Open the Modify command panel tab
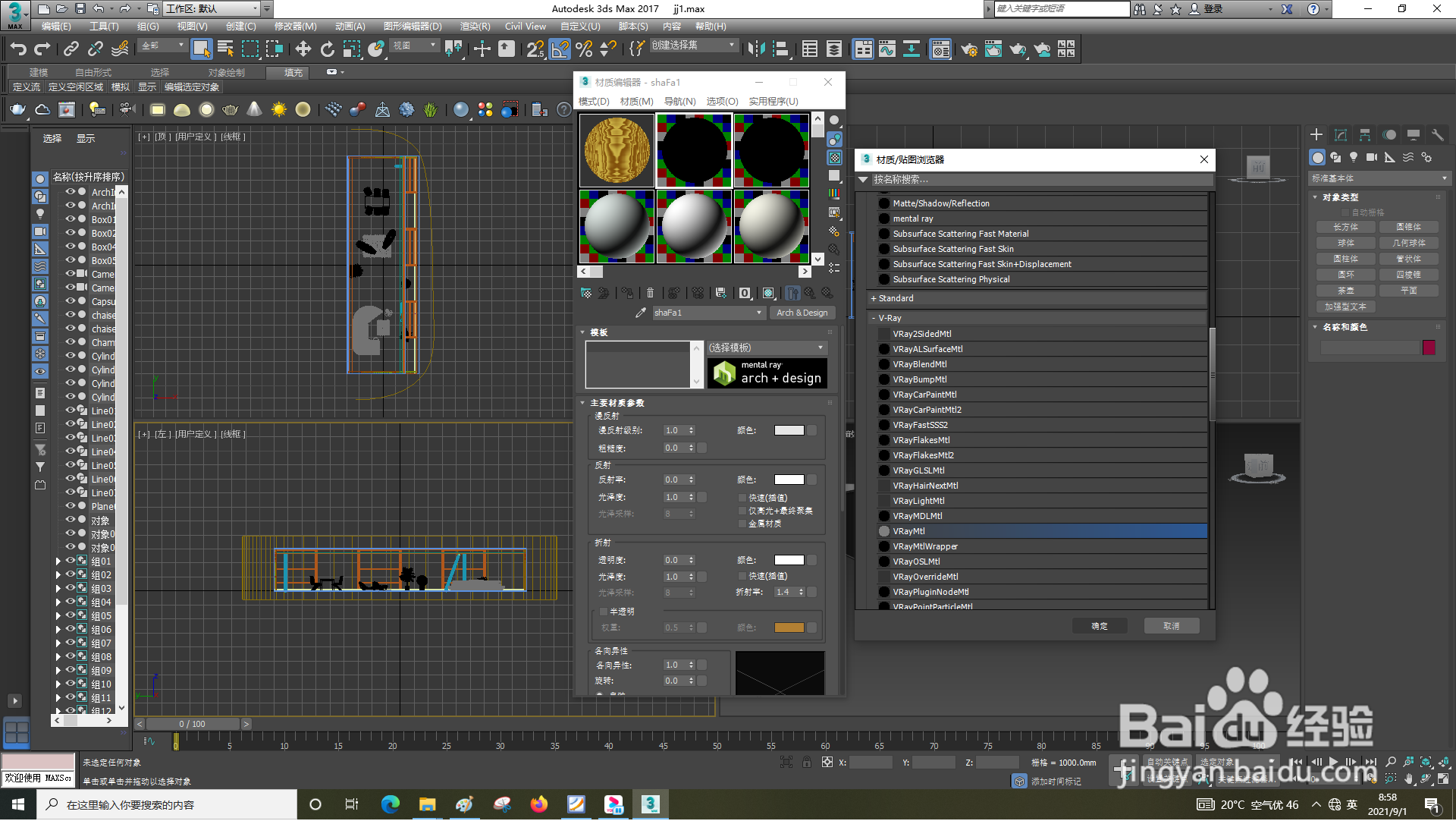 click(1341, 135)
